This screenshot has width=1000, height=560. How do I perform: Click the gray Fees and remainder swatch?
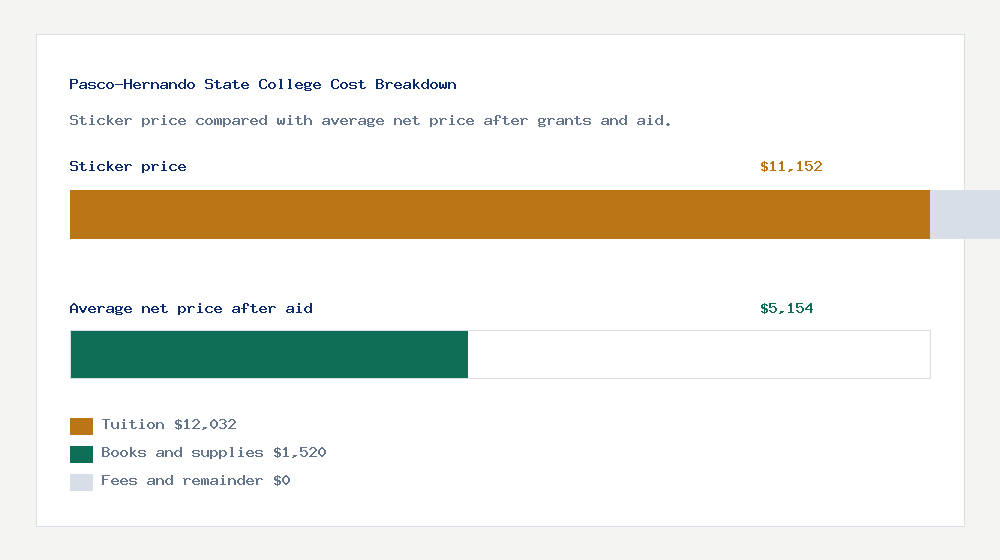tap(81, 482)
